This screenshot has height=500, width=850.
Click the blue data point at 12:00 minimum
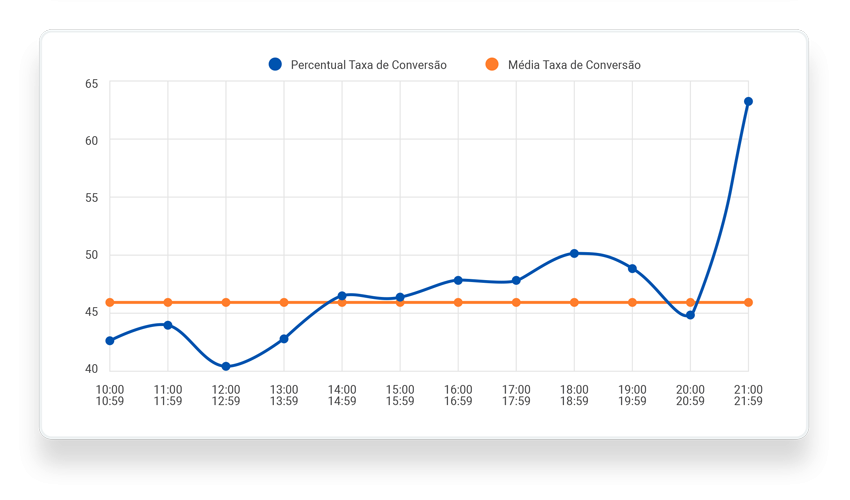tap(226, 366)
